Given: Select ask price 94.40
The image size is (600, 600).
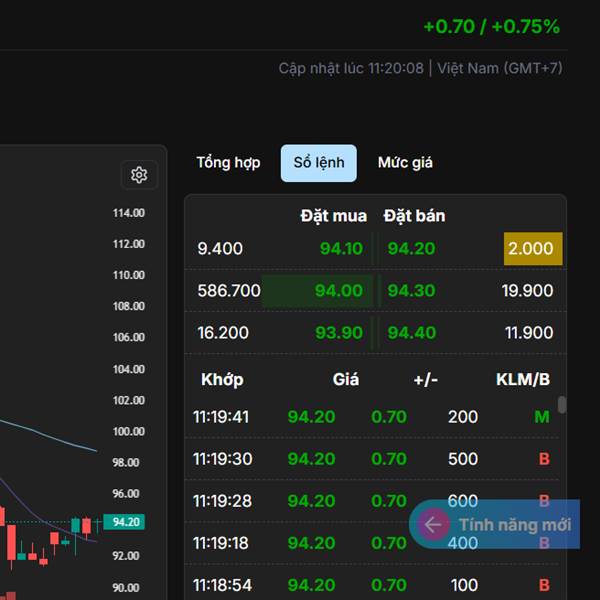Looking at the screenshot, I should (411, 333).
